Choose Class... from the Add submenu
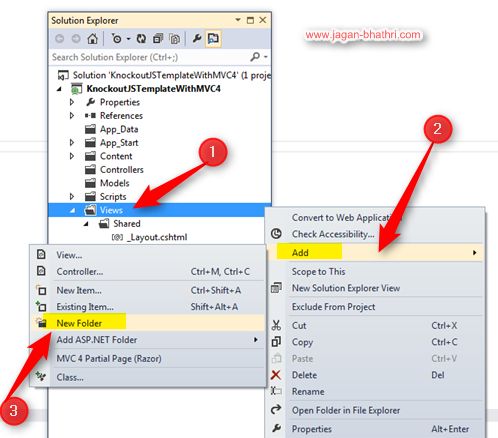 coord(148,377)
